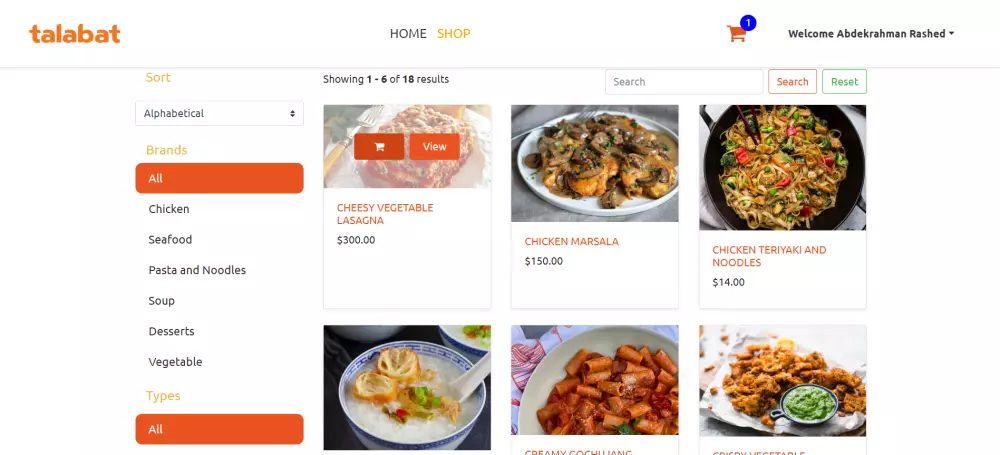
Task: Open the SHOP page
Action: click(453, 33)
